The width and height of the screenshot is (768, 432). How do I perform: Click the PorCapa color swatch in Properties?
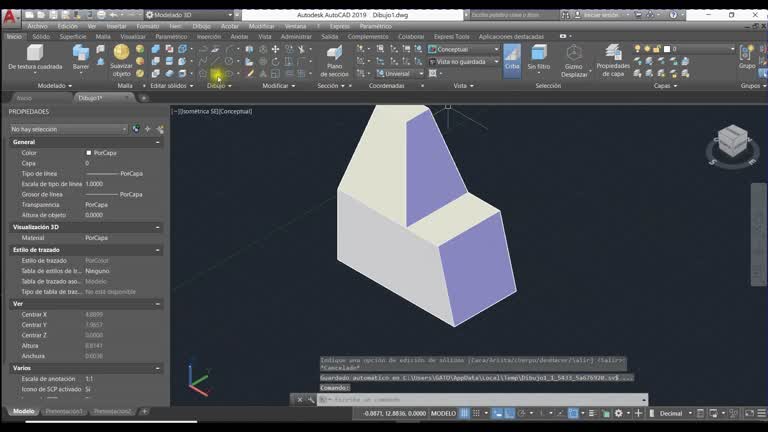coord(89,153)
